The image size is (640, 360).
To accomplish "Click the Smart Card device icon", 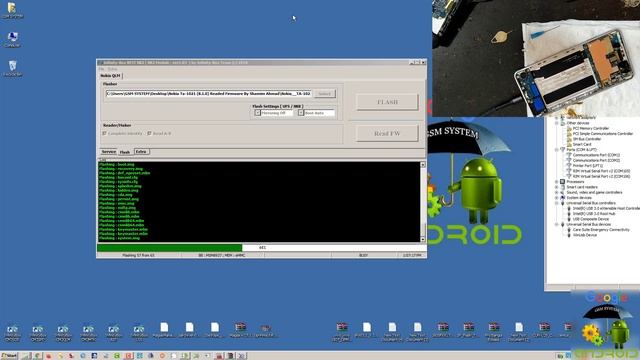I will [x=569, y=144].
